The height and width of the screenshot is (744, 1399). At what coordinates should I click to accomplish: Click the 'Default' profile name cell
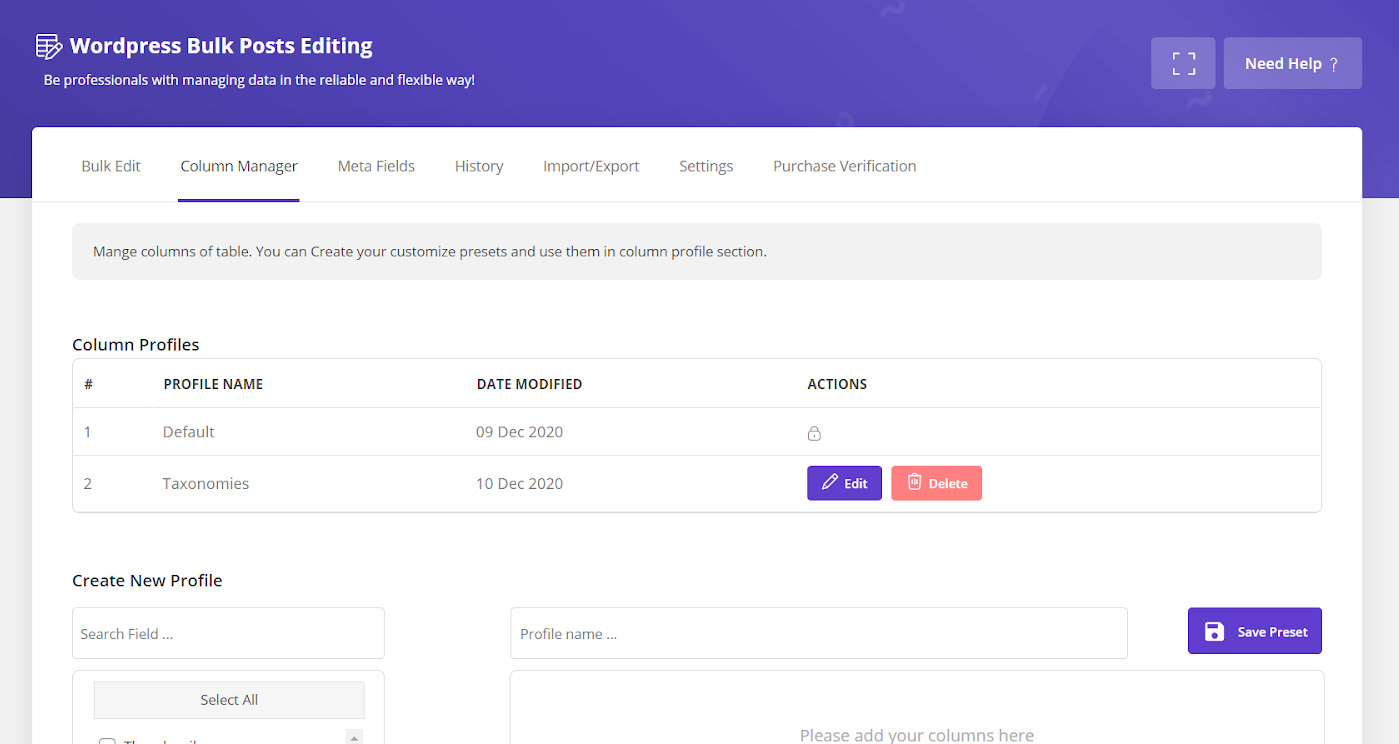189,432
